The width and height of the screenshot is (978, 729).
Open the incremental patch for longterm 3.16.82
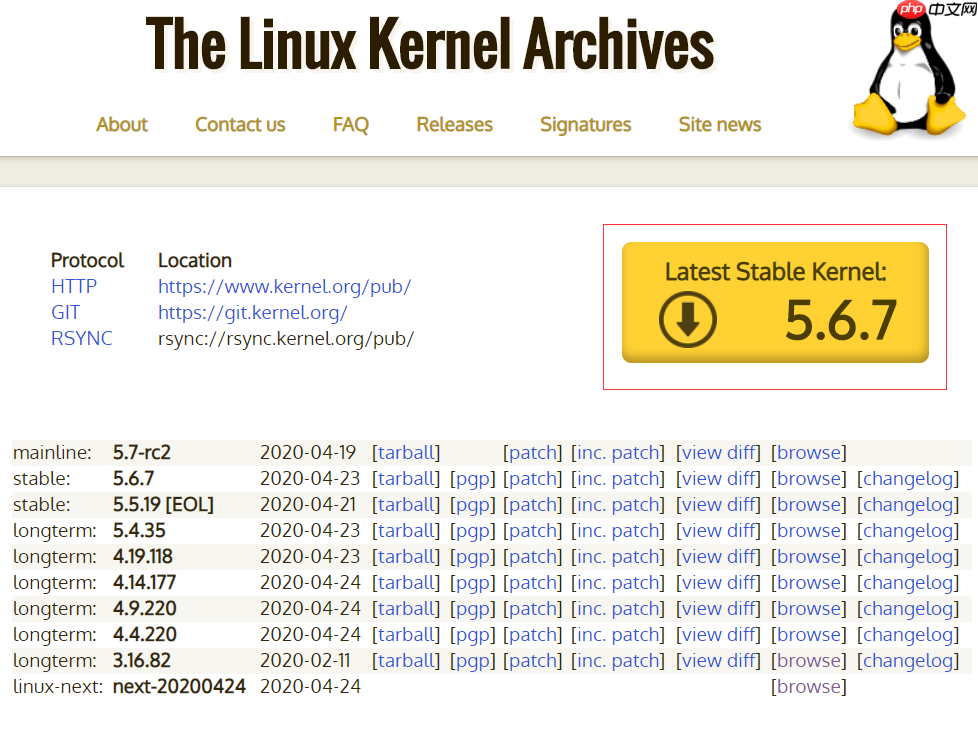click(x=617, y=660)
